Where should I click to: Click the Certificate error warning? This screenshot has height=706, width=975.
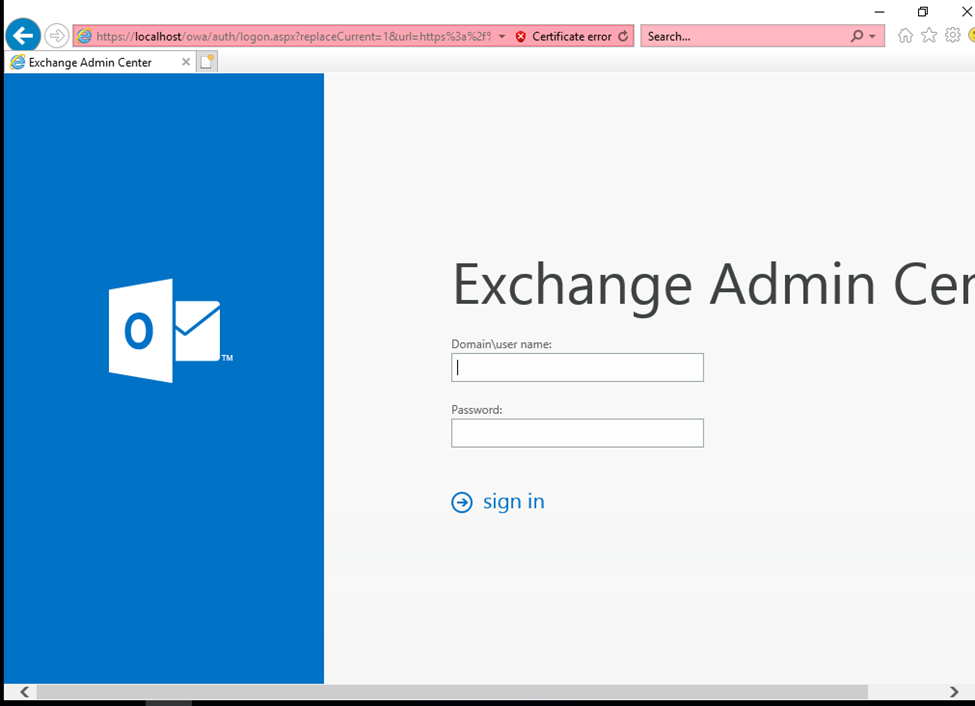563,36
